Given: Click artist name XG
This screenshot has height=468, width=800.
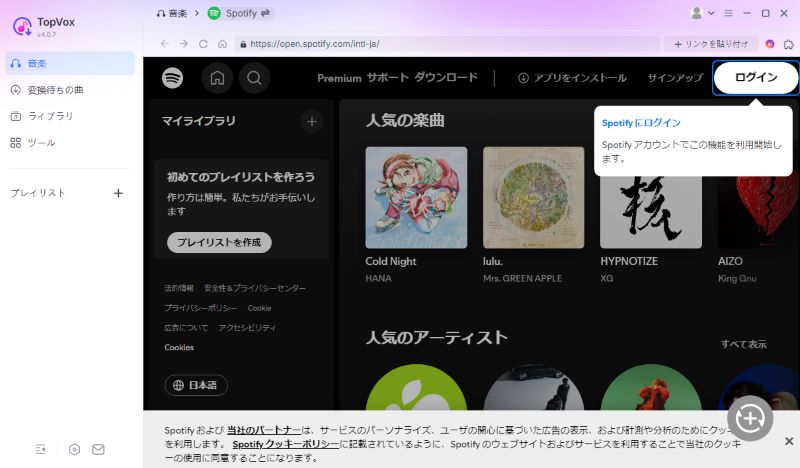Looking at the screenshot, I should (607, 279).
